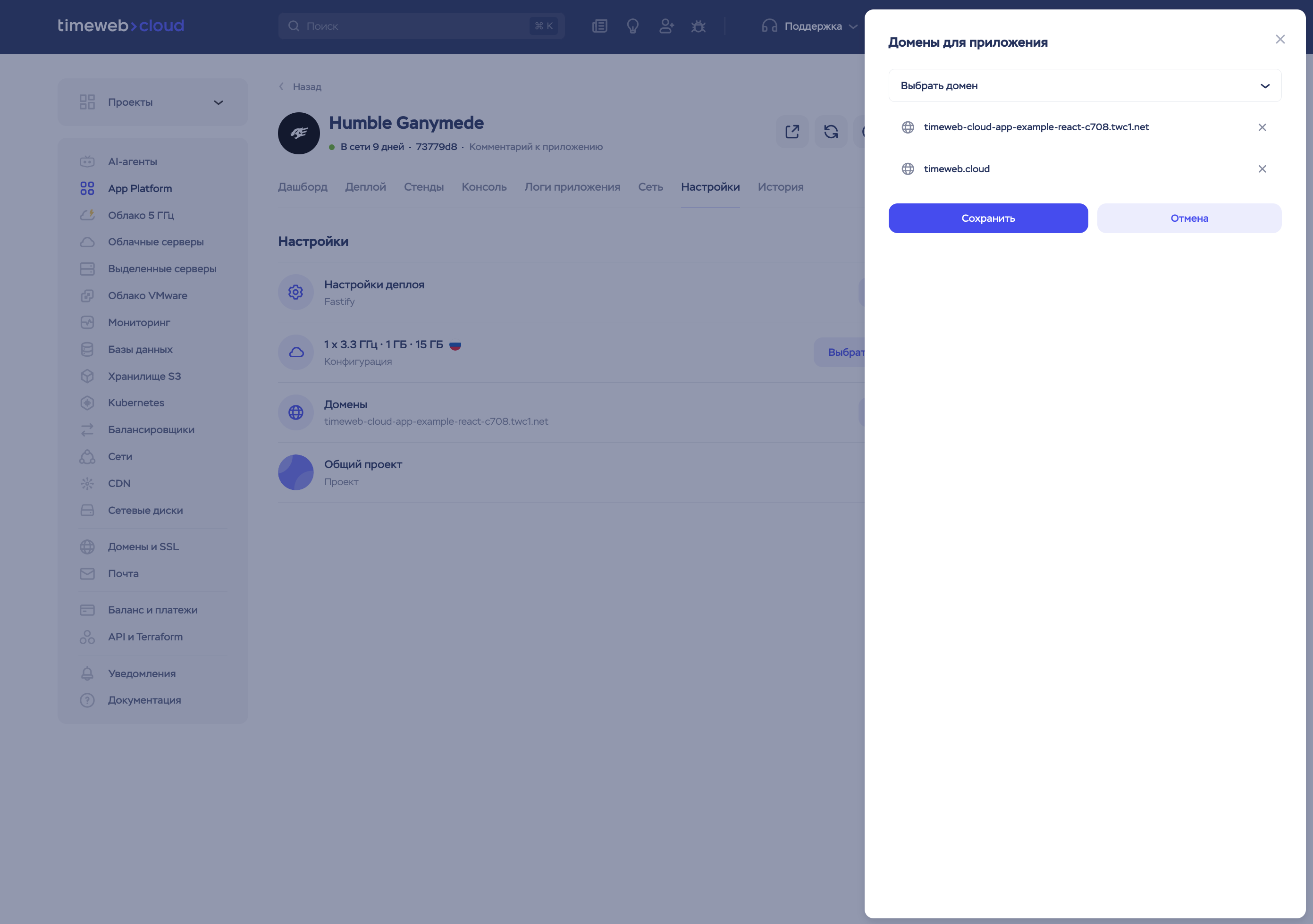This screenshot has height=924, width=1313.
Task: Open Сети section
Action: [x=120, y=457]
